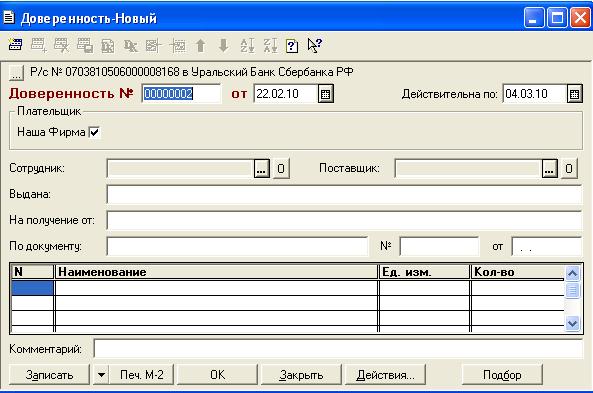
Task: Click the New row toolbar icon
Action: point(16,45)
